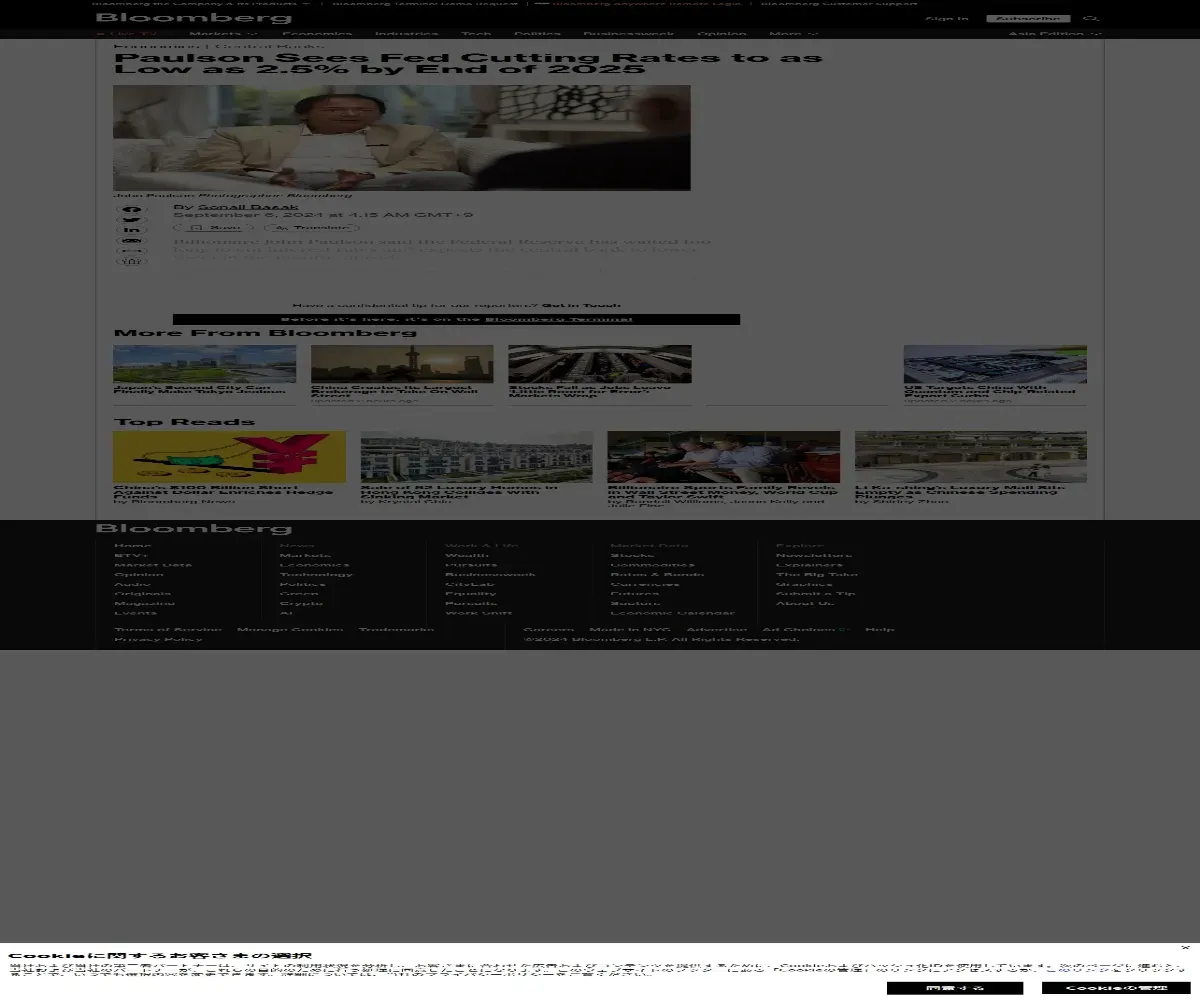This screenshot has height=1000, width=1200.
Task: Open the billionaire sports family story image
Action: pos(723,457)
